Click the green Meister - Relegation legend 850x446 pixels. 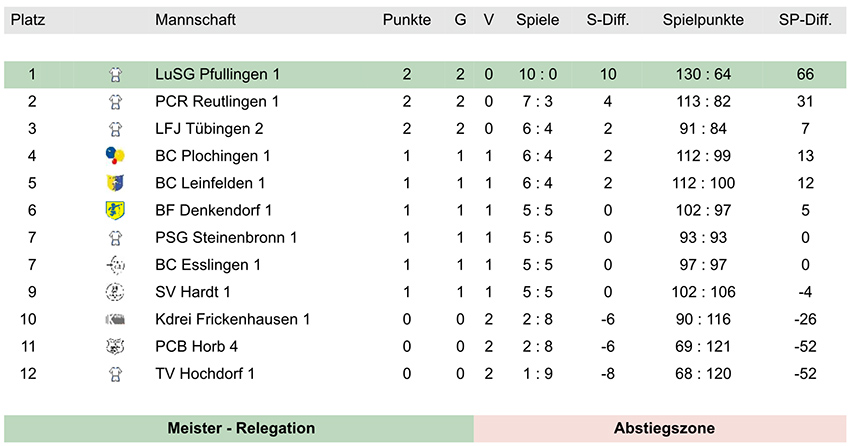click(239, 428)
